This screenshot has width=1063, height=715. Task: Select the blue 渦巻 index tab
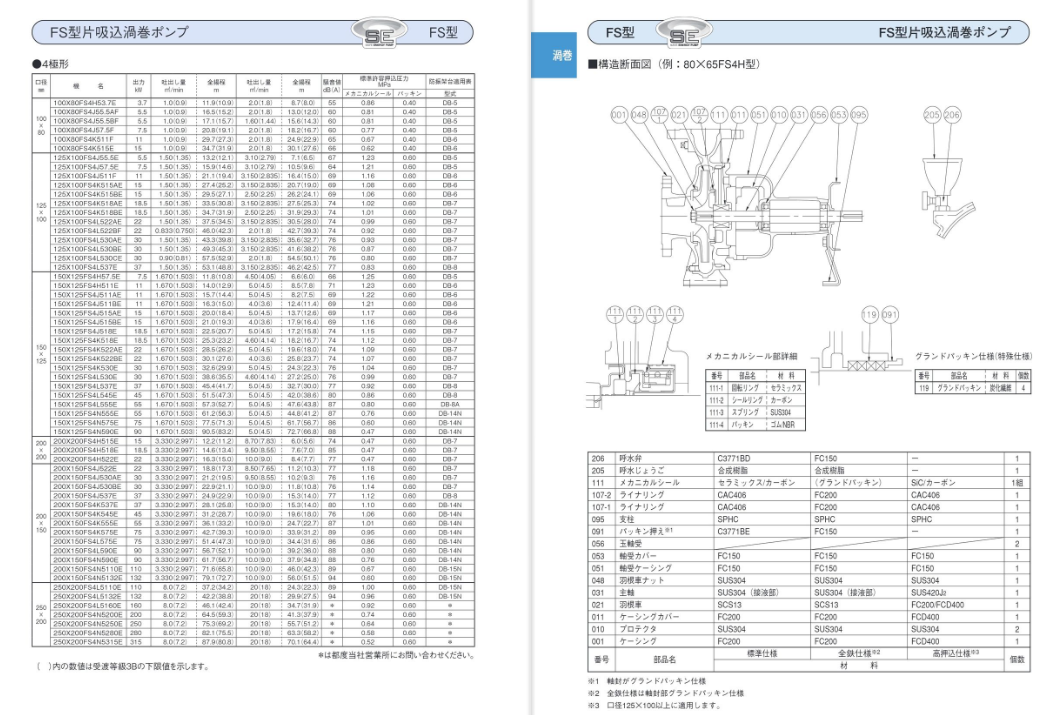pyautogui.click(x=555, y=55)
